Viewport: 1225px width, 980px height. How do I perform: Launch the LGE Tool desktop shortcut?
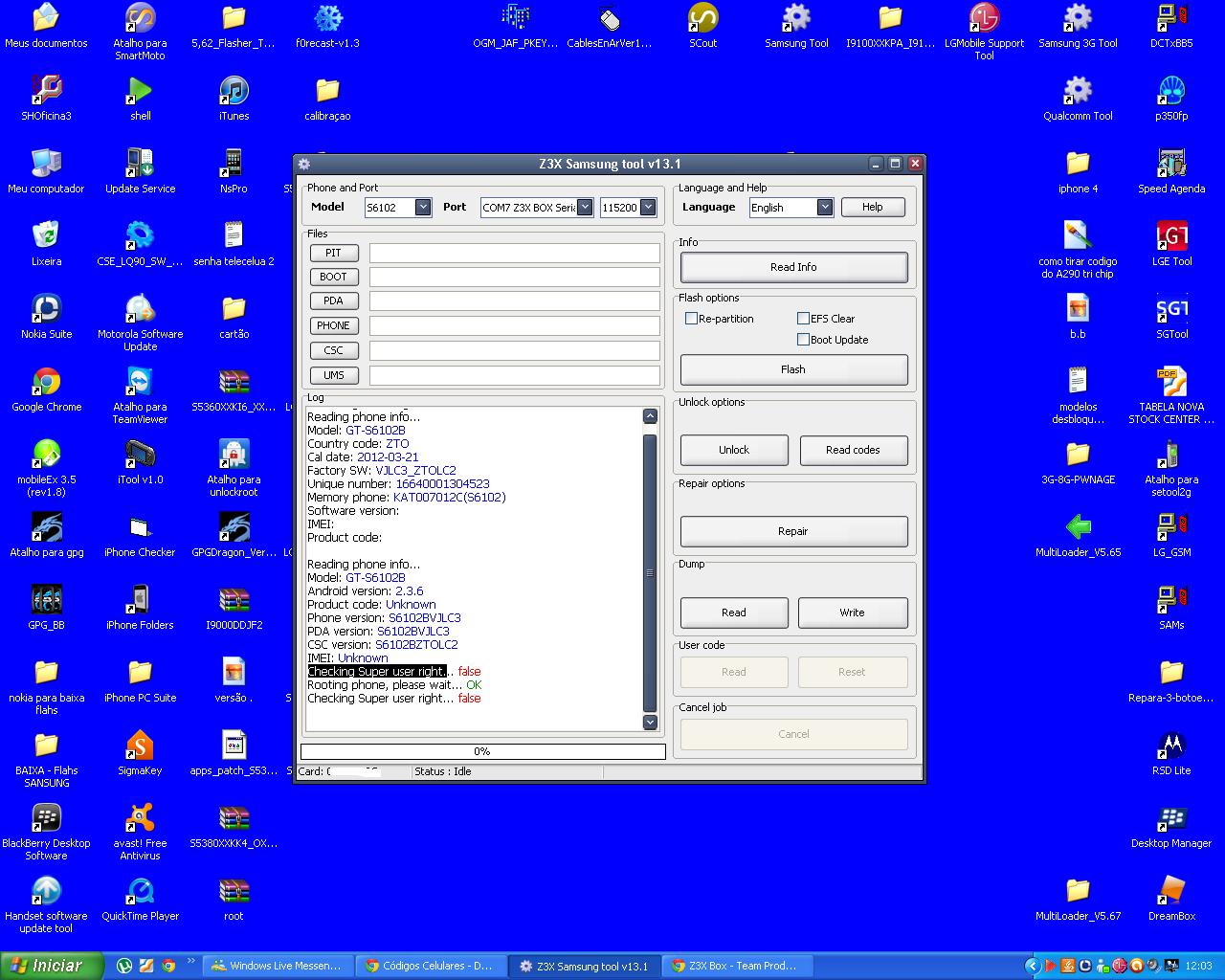tap(1171, 244)
